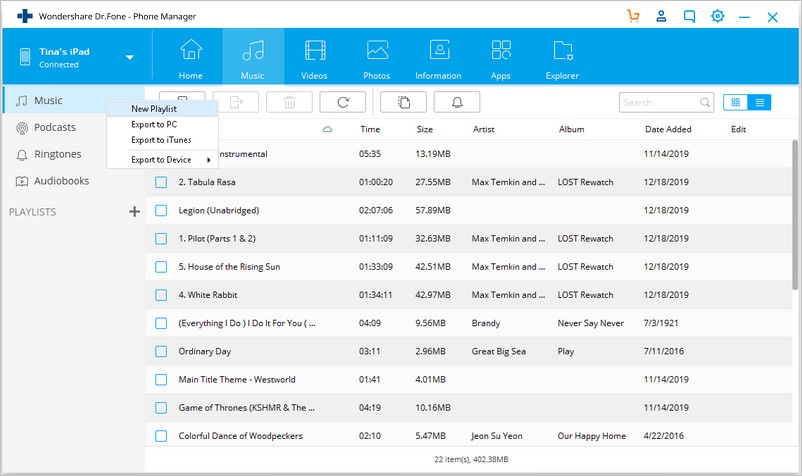Check the Legion (Unabridged) checkbox
The width and height of the screenshot is (802, 476).
[161, 210]
